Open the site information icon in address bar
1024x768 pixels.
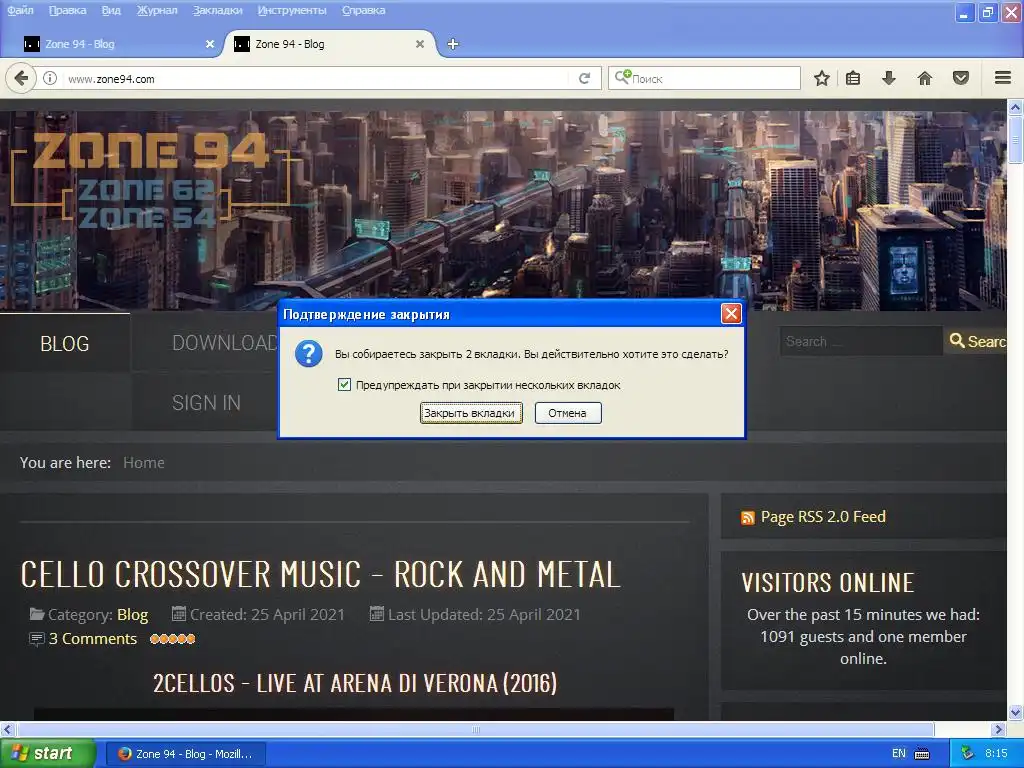(50, 78)
